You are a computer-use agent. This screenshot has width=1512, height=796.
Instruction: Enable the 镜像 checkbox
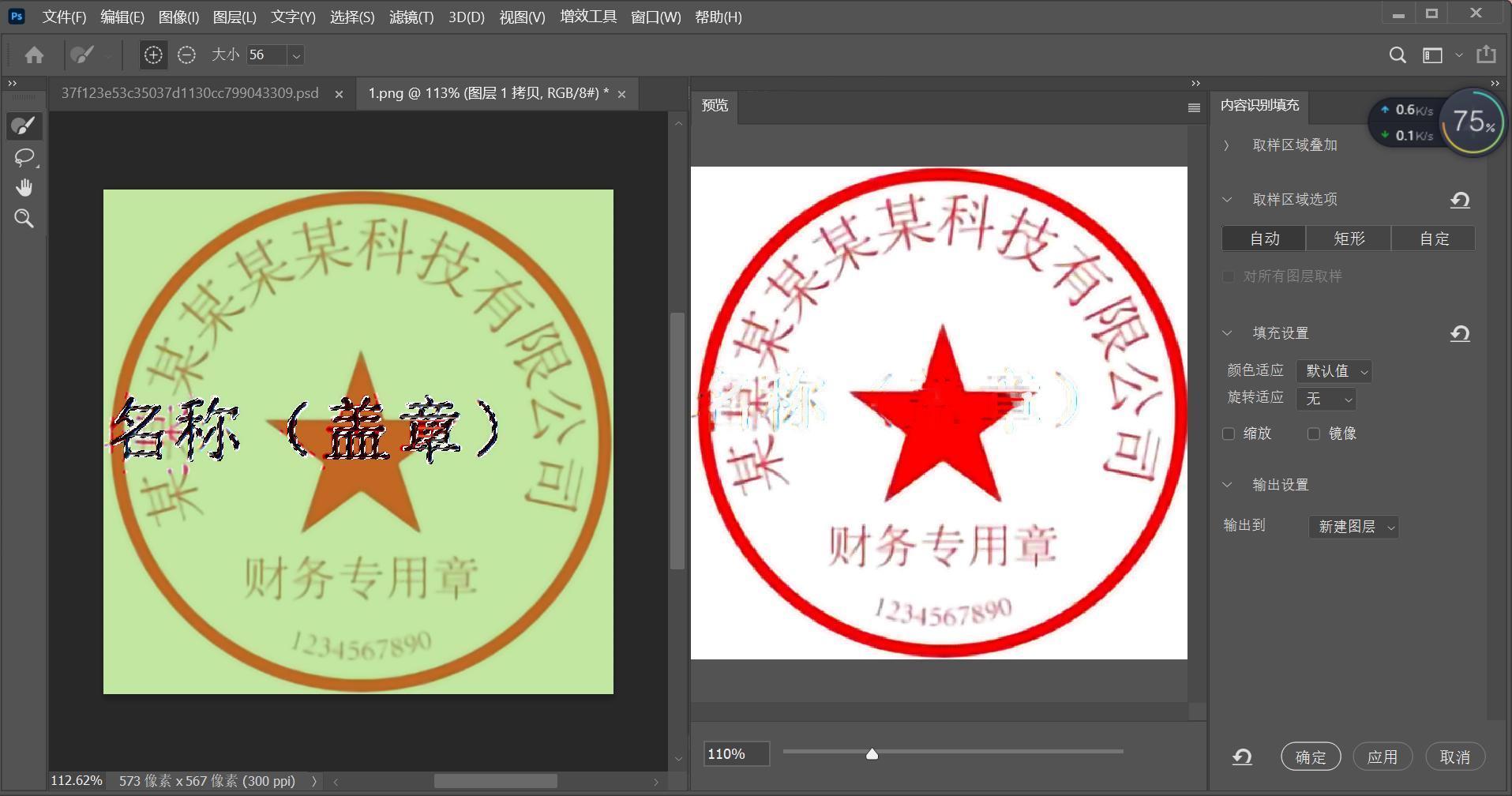pyautogui.click(x=1313, y=434)
